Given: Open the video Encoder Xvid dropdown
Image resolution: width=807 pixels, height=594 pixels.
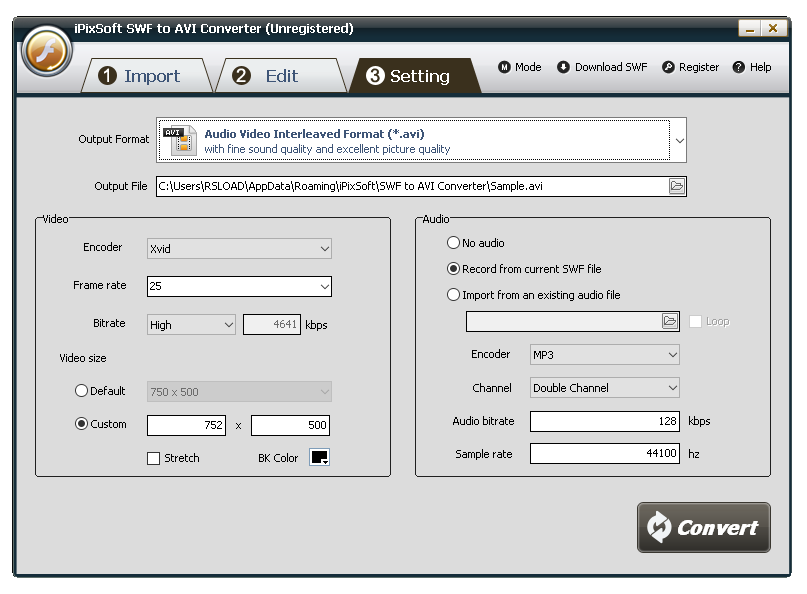Looking at the screenshot, I should point(239,249).
